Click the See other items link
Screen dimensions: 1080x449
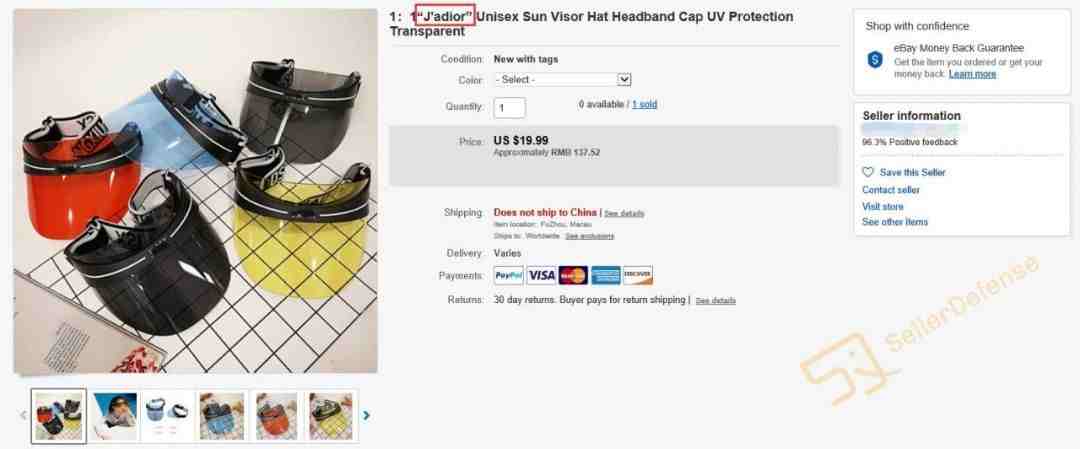[895, 222]
